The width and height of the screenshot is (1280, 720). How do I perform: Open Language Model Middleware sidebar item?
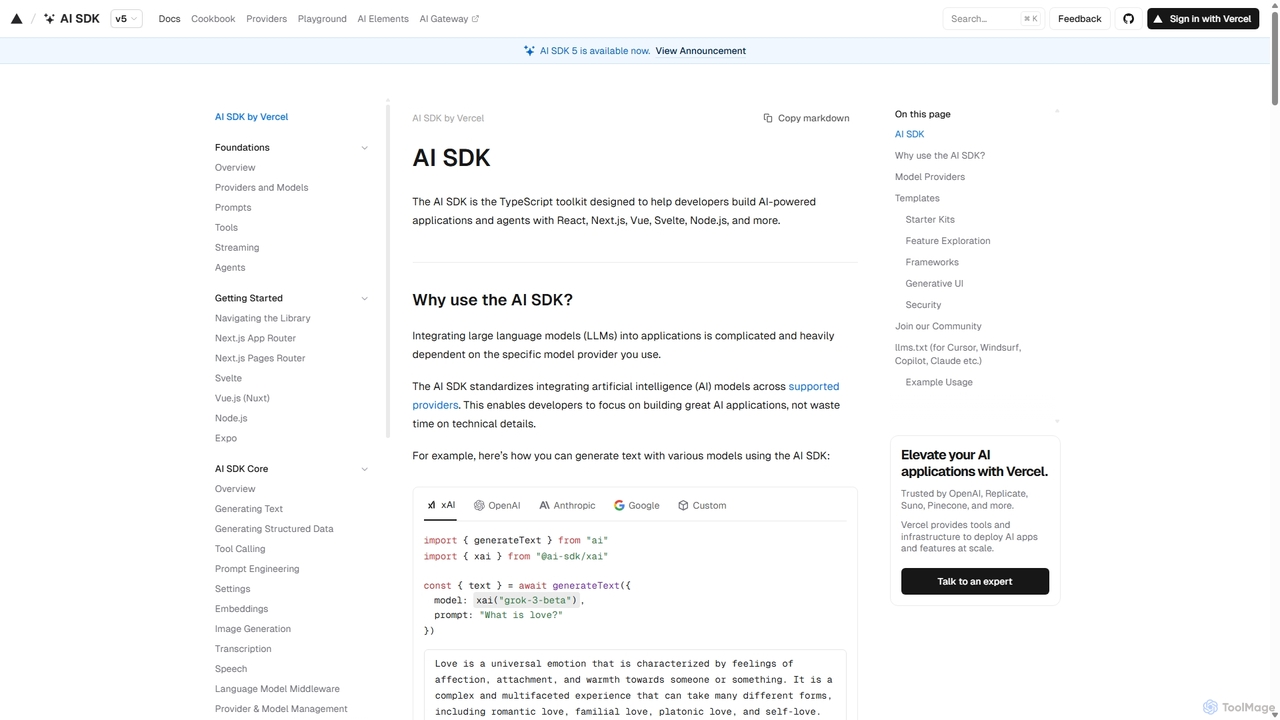[277, 689]
